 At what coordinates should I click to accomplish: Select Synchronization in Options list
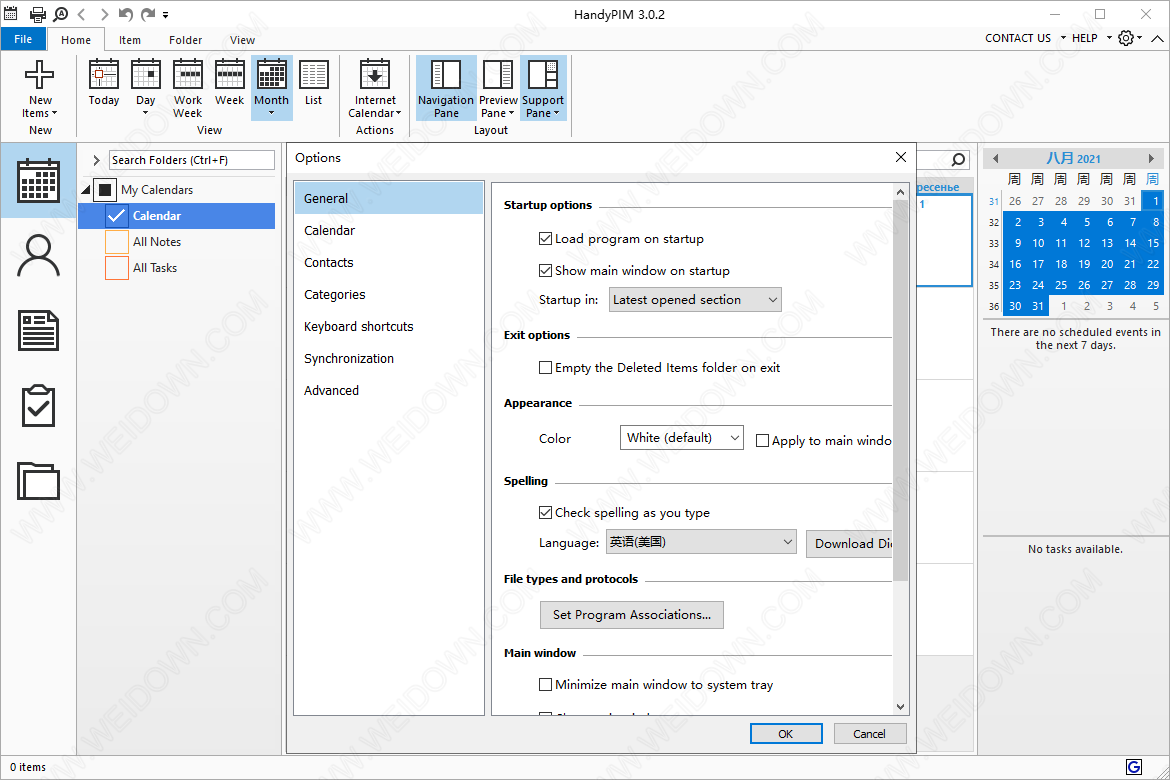(x=389, y=358)
